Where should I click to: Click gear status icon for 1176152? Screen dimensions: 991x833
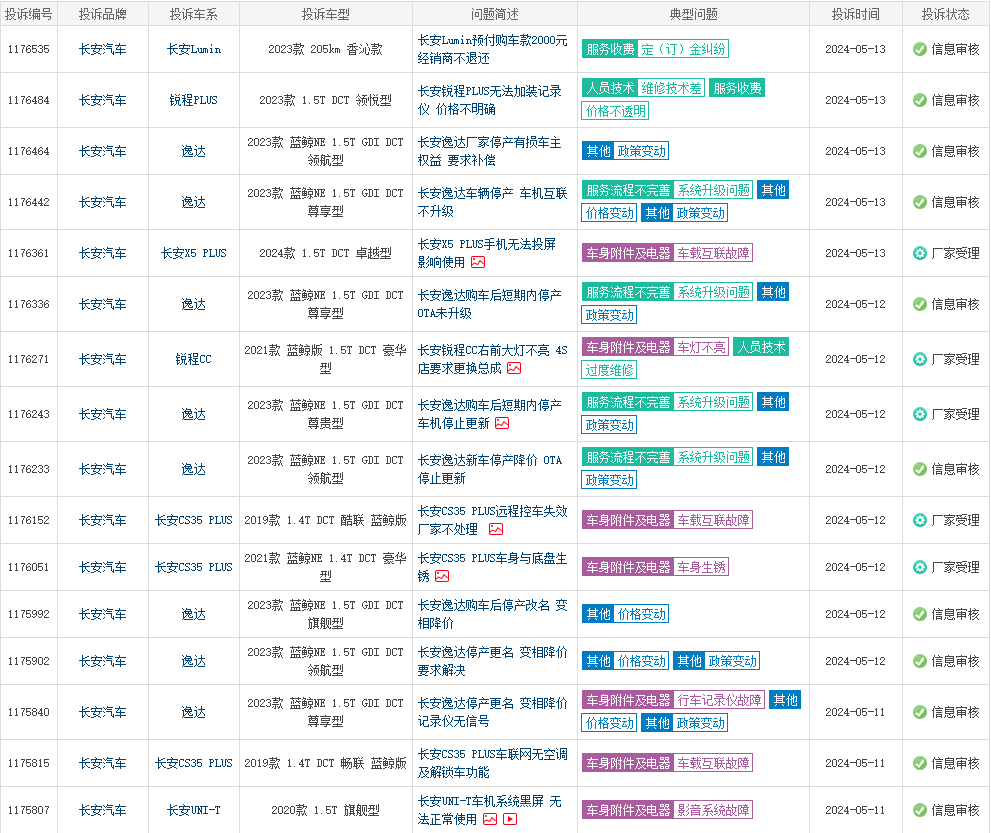(x=920, y=520)
